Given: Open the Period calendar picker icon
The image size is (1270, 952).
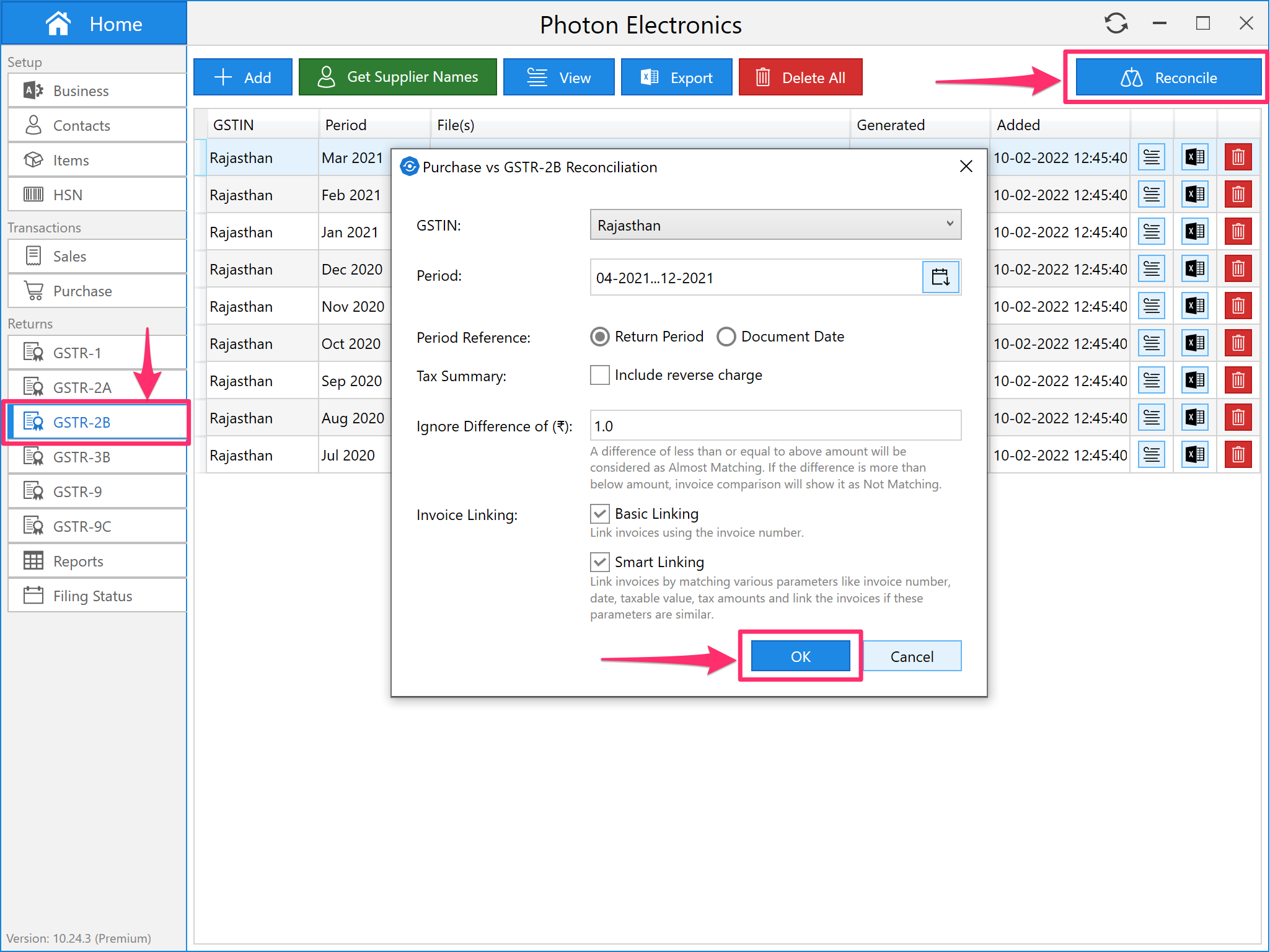Looking at the screenshot, I should pos(940,277).
